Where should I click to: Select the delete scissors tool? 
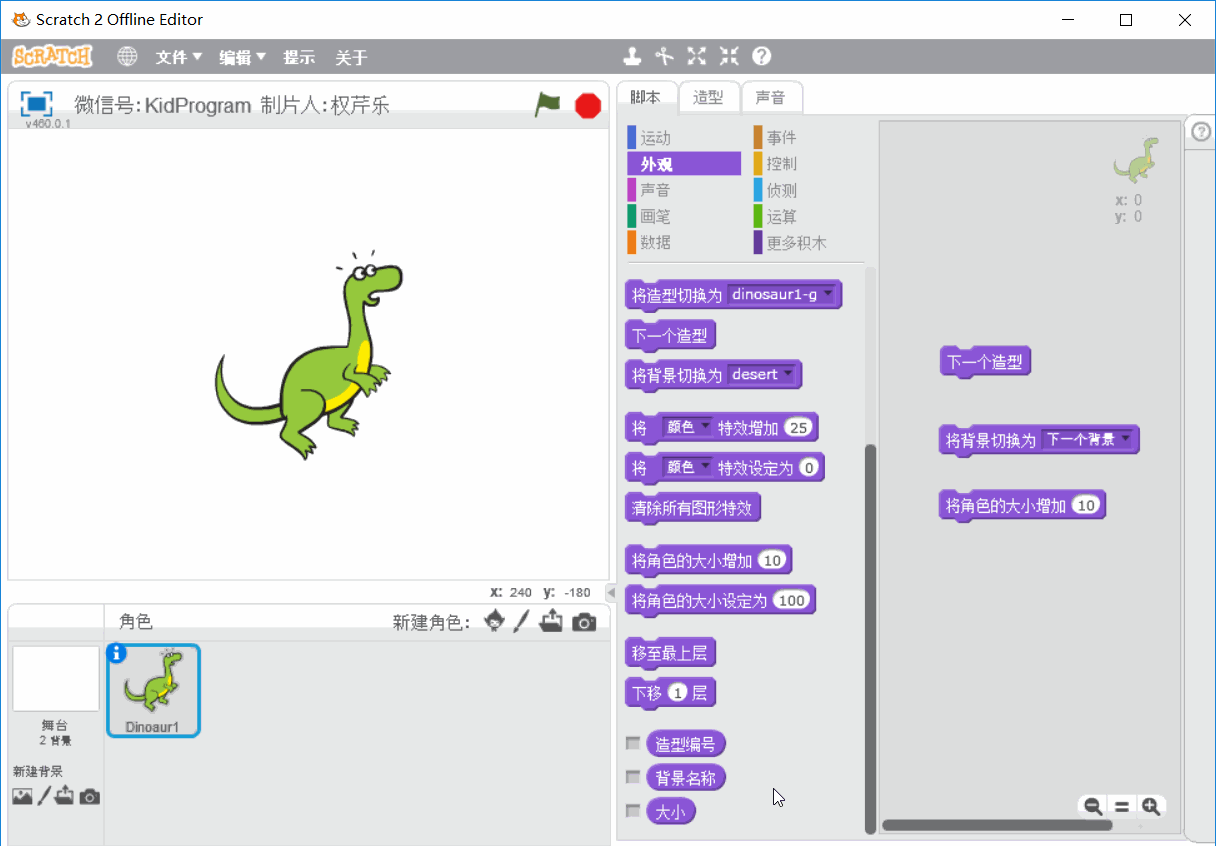pyautogui.click(x=664, y=56)
